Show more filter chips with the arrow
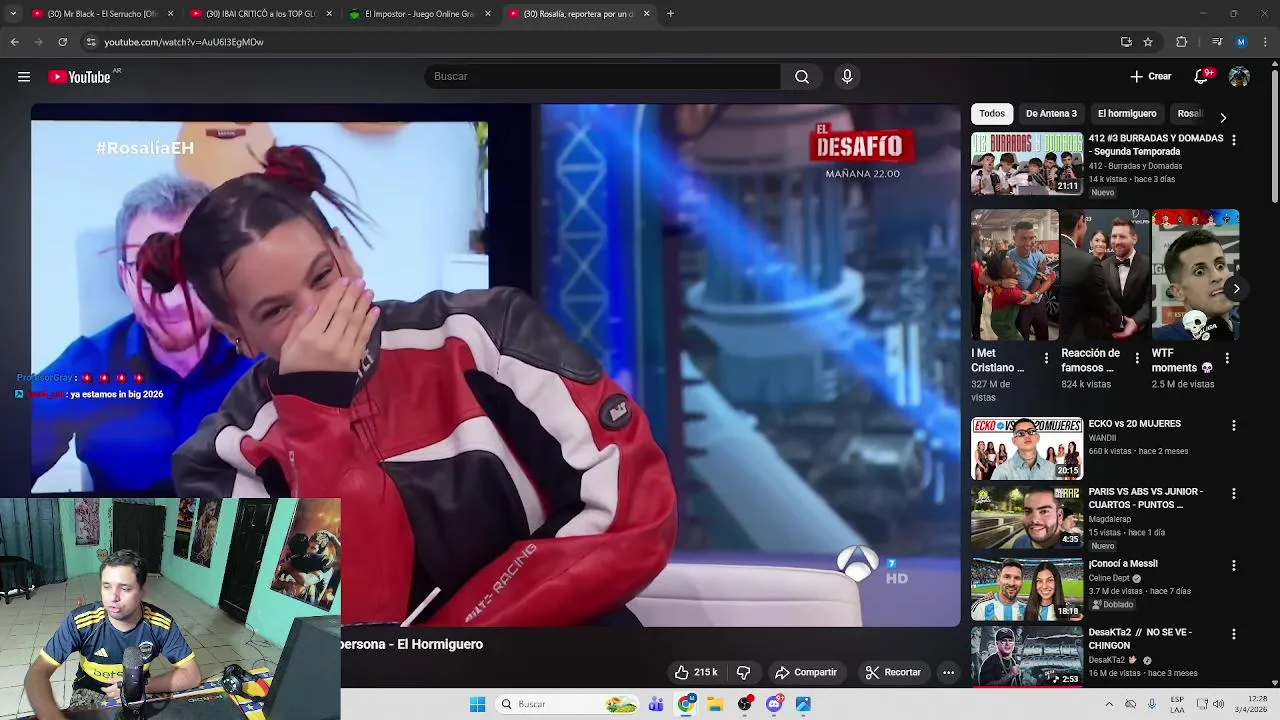Screen dimensions: 1280x720 click(x=1222, y=117)
